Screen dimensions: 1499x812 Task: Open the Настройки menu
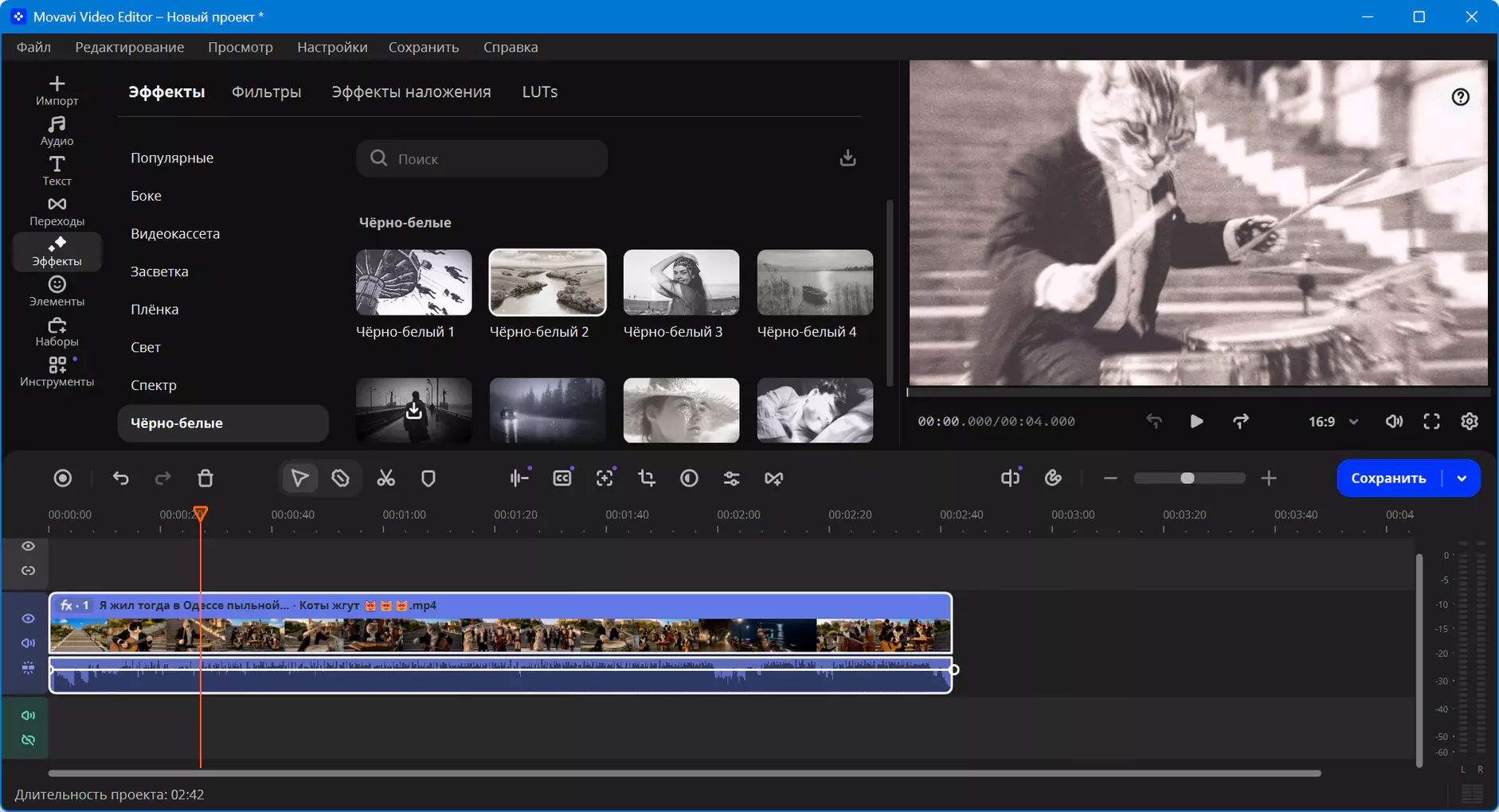pyautogui.click(x=332, y=47)
